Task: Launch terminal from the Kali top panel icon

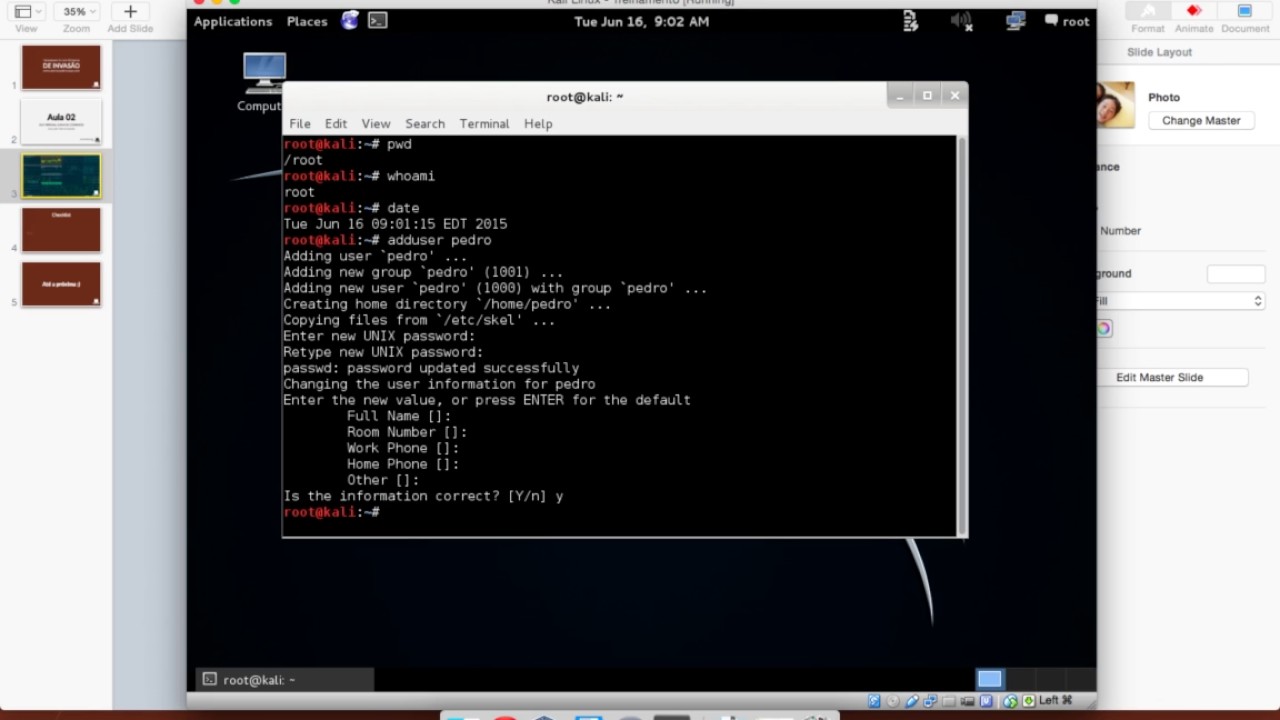Action: pyautogui.click(x=378, y=21)
